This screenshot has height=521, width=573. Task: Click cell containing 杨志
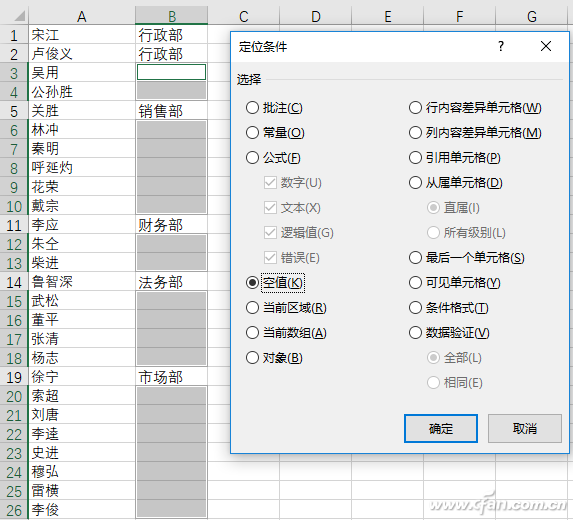(82, 358)
